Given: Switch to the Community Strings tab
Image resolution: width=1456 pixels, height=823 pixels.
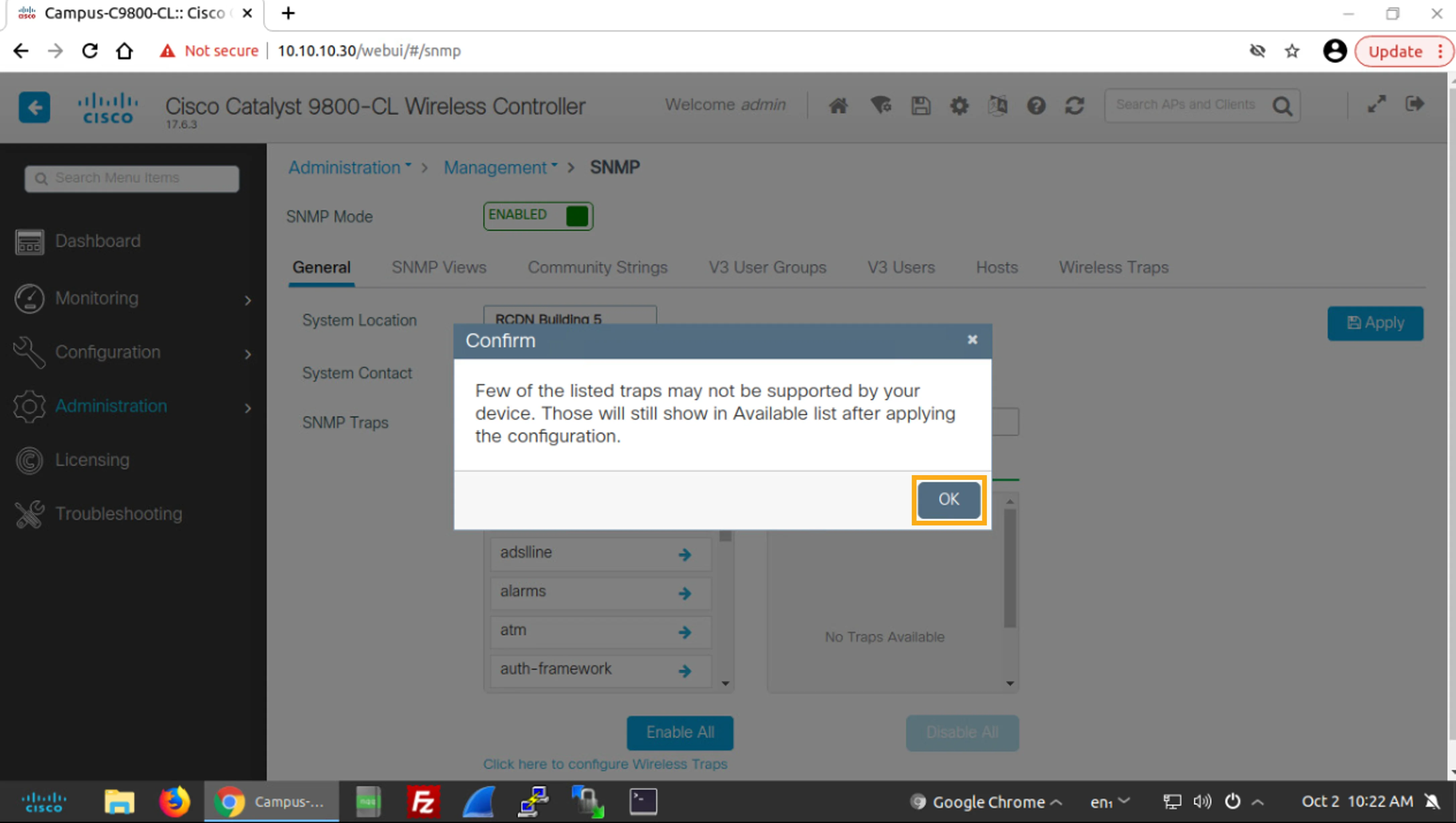Looking at the screenshot, I should click(x=597, y=267).
